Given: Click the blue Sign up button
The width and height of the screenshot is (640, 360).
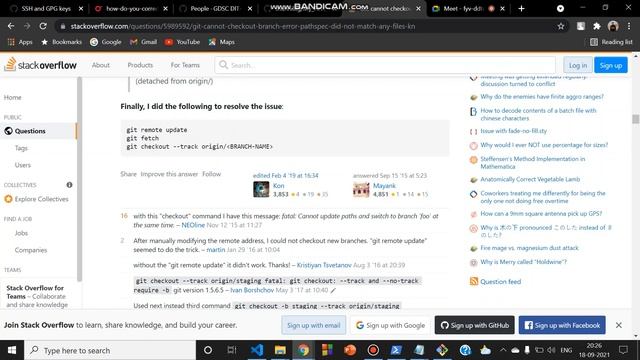Looking at the screenshot, I should pos(611,65).
